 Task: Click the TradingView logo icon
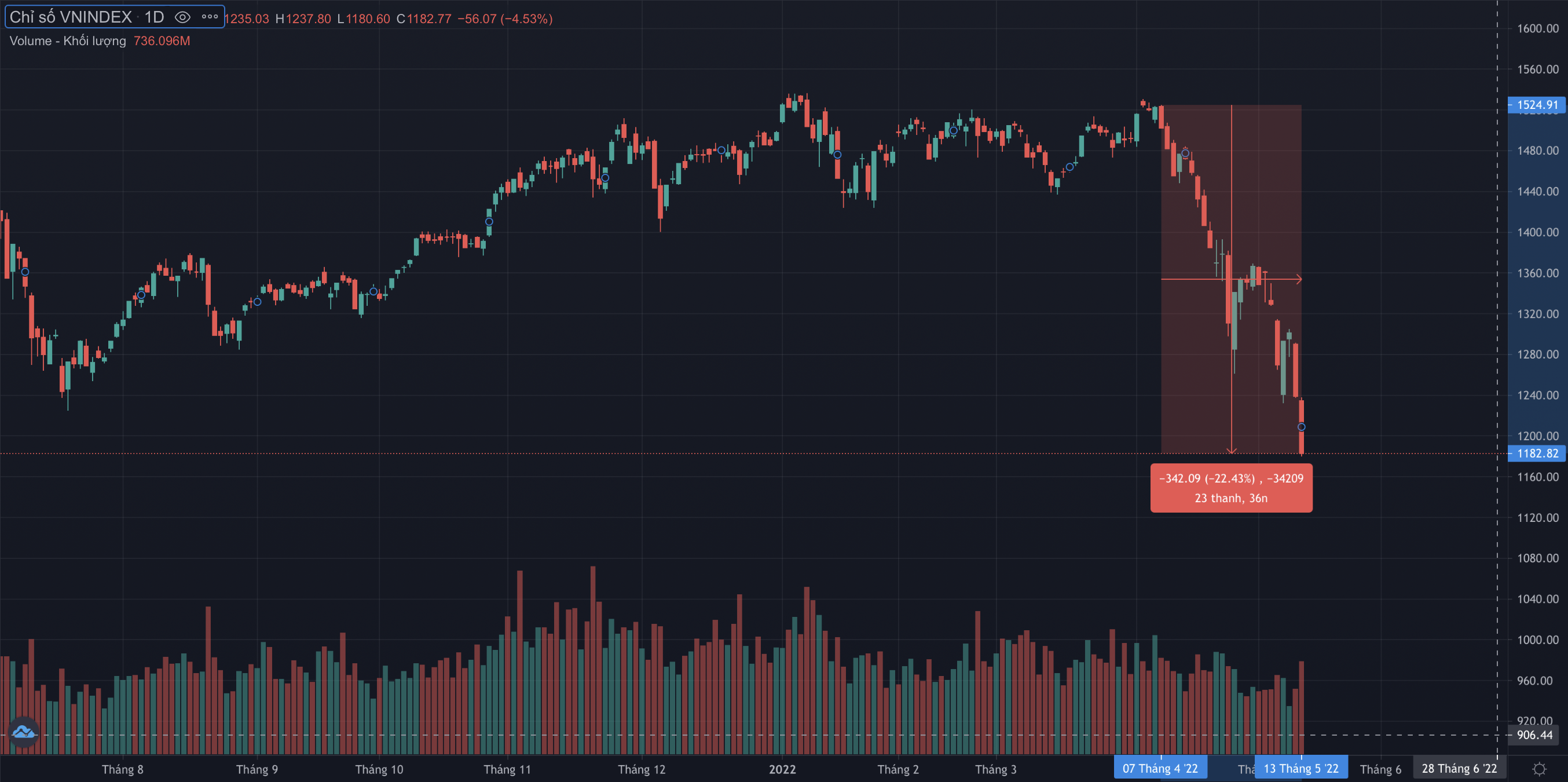point(24,732)
